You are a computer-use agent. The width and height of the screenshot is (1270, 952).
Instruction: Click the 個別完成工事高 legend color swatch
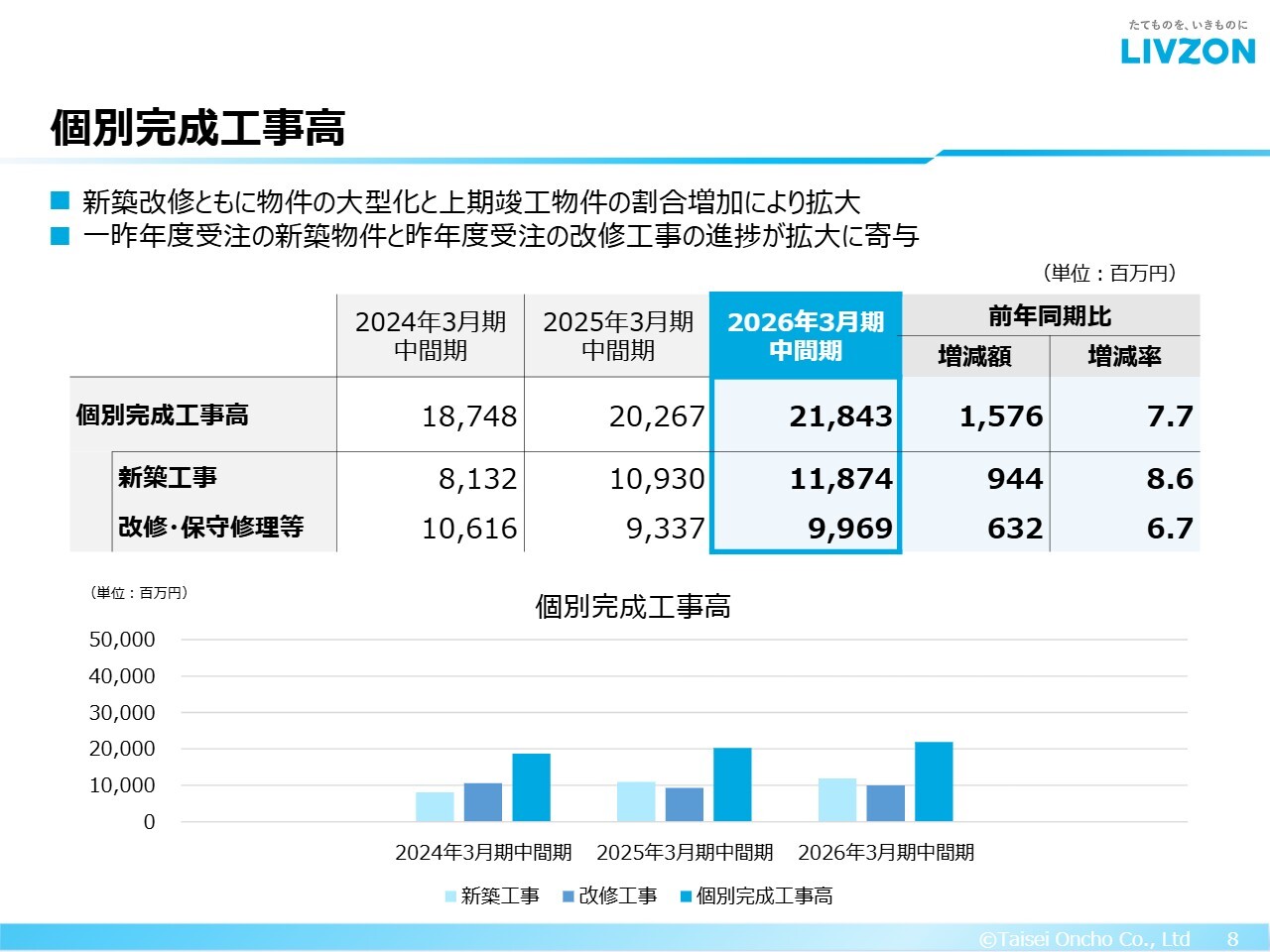click(686, 896)
